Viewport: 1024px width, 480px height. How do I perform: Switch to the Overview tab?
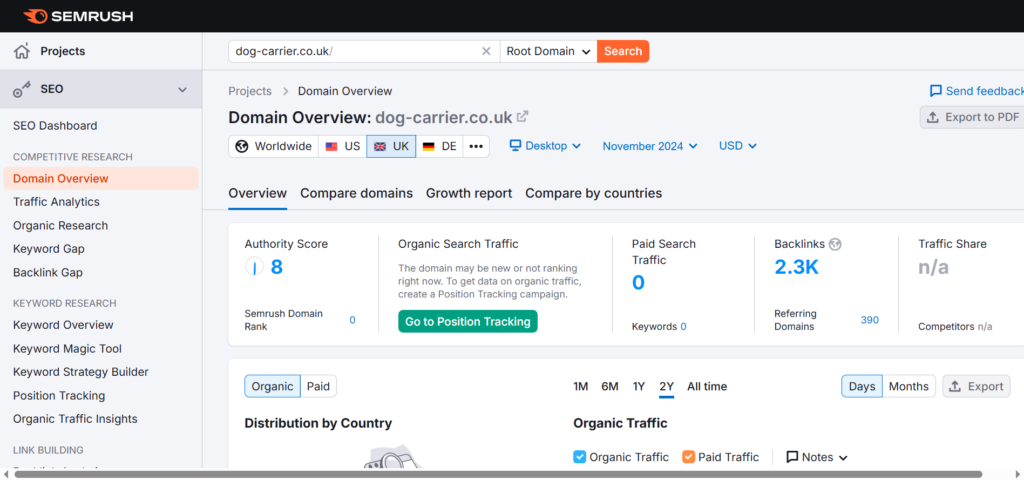tap(257, 193)
